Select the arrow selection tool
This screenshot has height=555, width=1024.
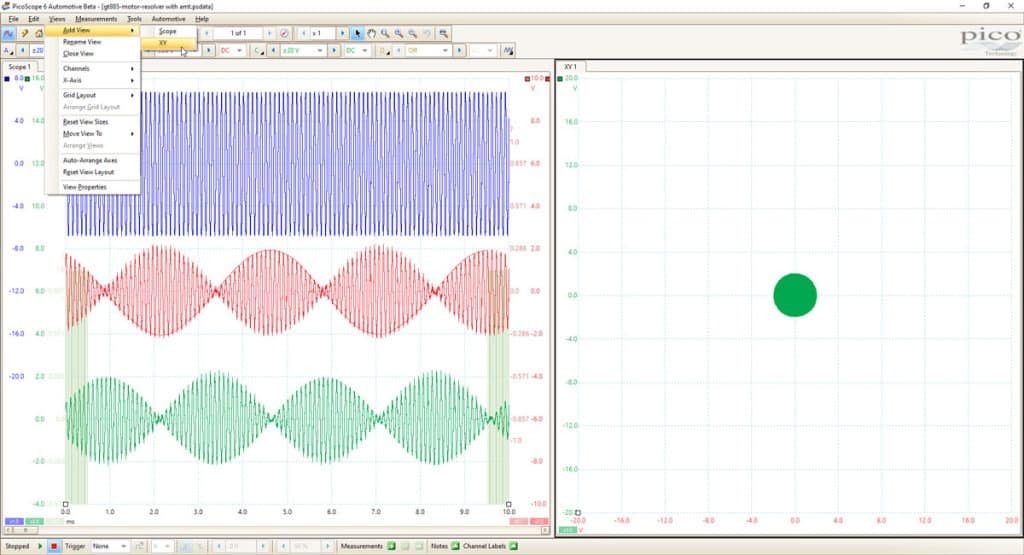(x=357, y=33)
